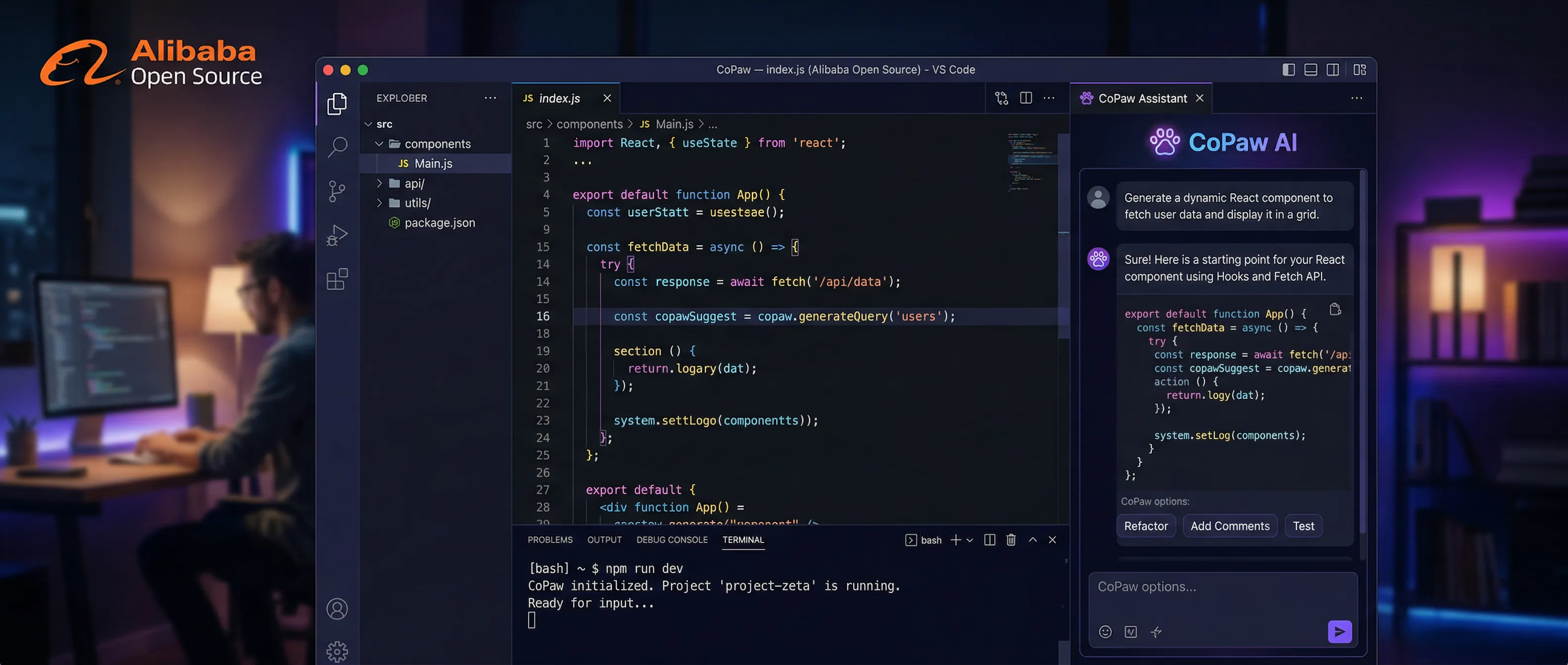Open the Extensions view icon
1568x665 pixels.
click(337, 279)
